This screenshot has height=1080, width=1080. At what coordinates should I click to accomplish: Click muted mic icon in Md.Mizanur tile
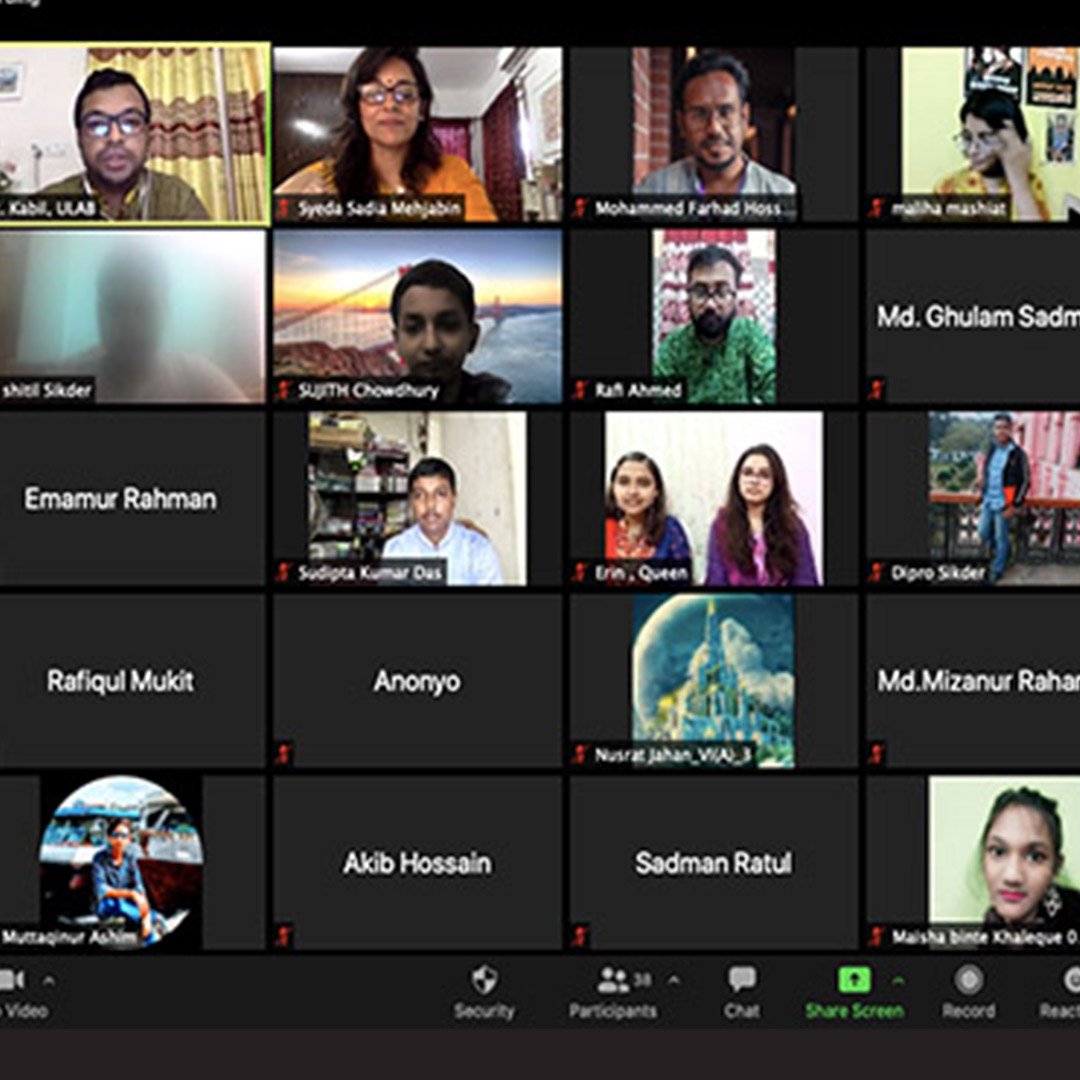[876, 754]
